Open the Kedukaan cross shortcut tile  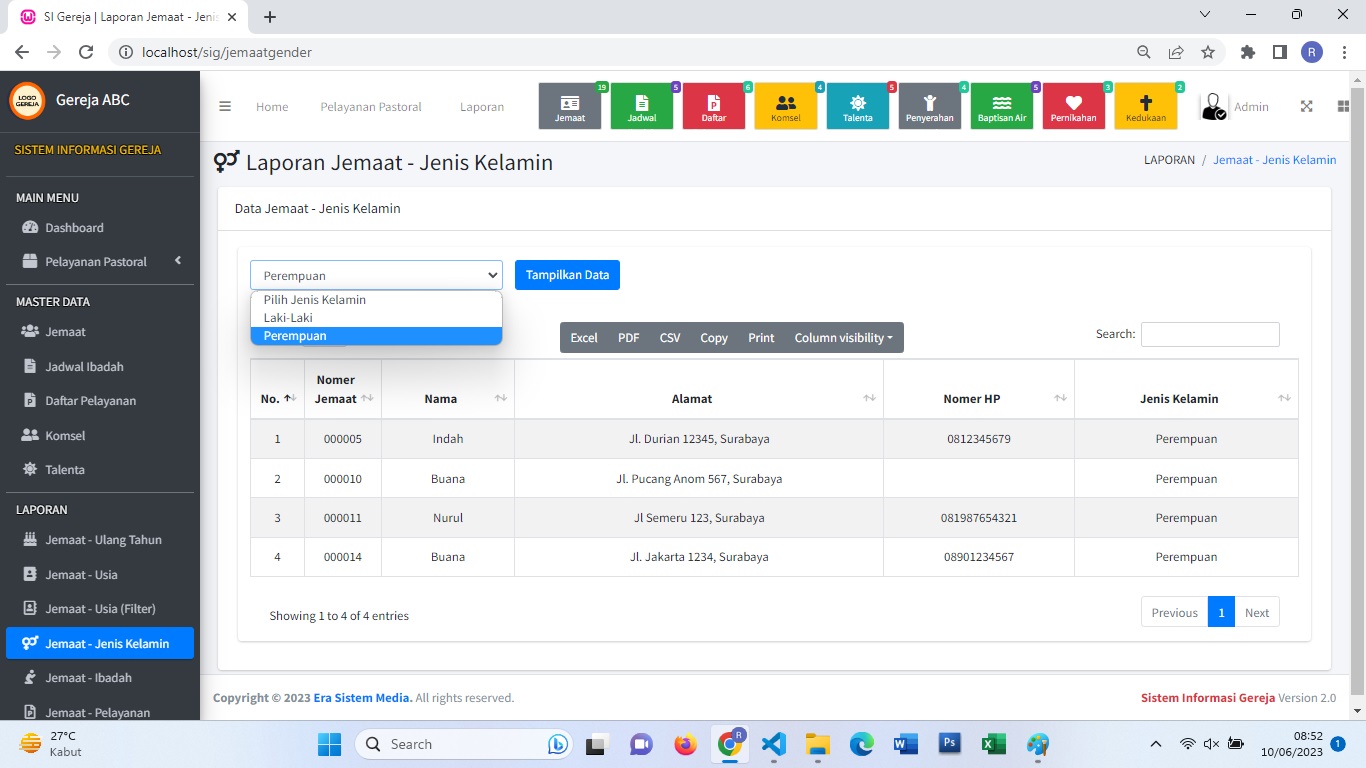(x=1146, y=106)
